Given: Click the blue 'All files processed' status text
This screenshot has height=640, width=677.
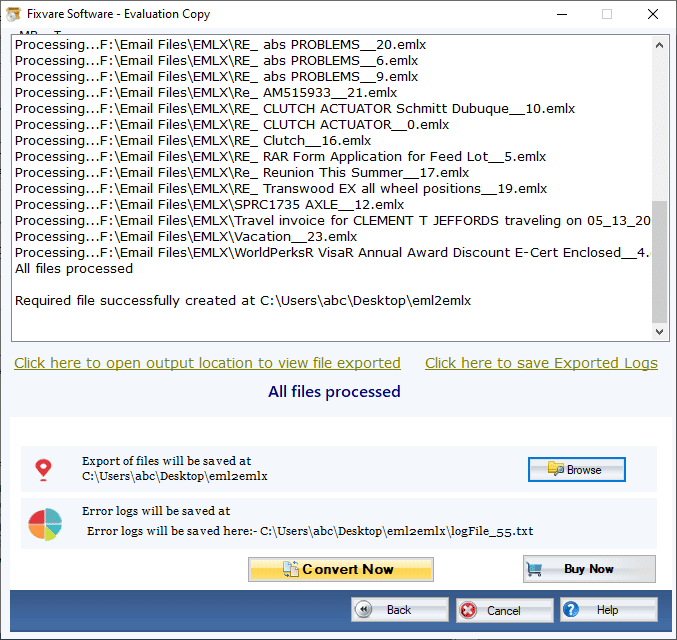Looking at the screenshot, I should pos(334,392).
